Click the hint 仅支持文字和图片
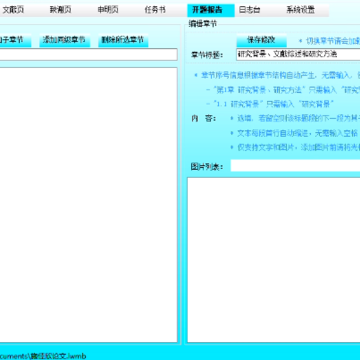This screenshot has height=360, width=360. 295,147
